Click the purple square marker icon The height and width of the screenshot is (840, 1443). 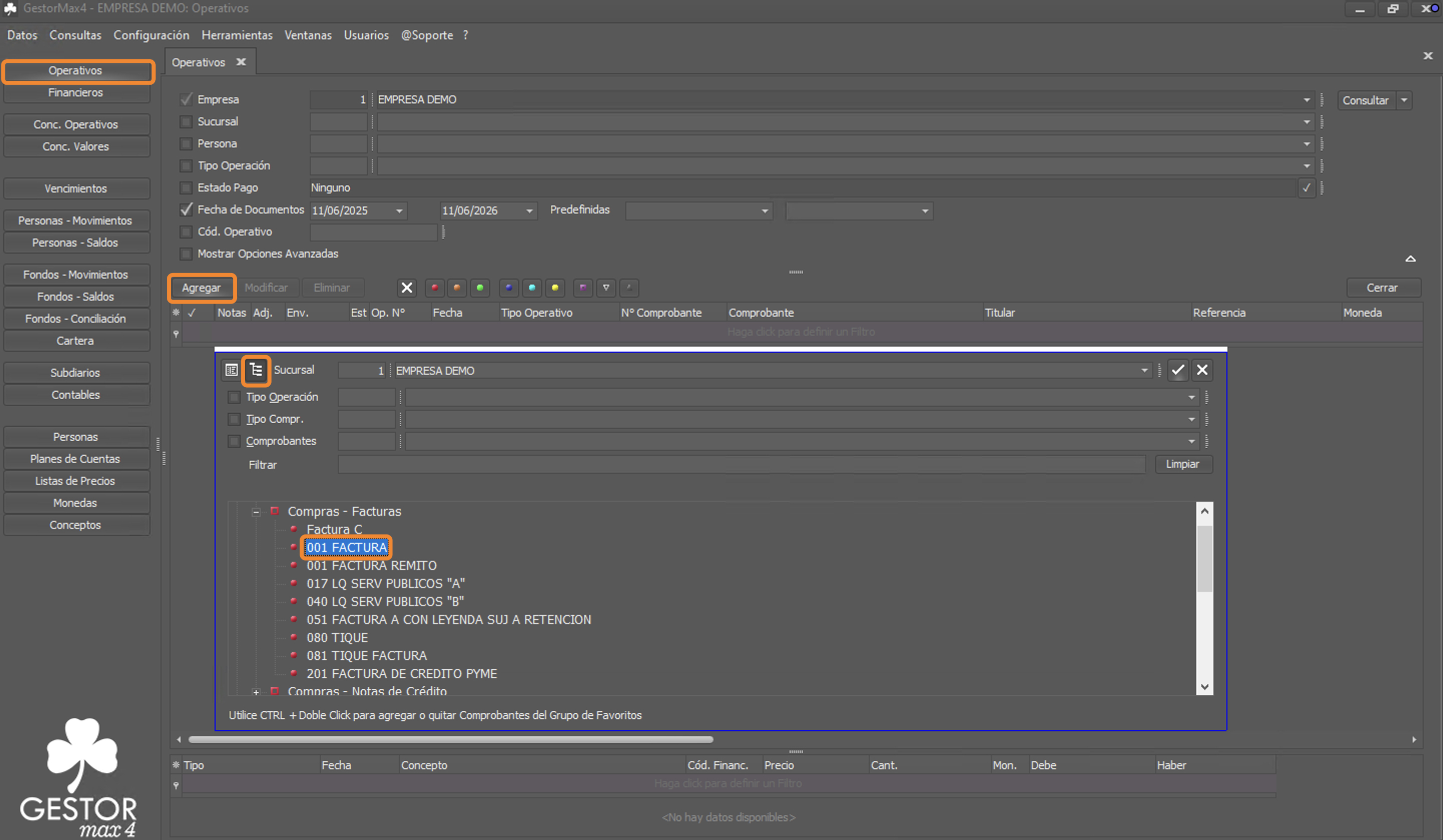point(583,288)
